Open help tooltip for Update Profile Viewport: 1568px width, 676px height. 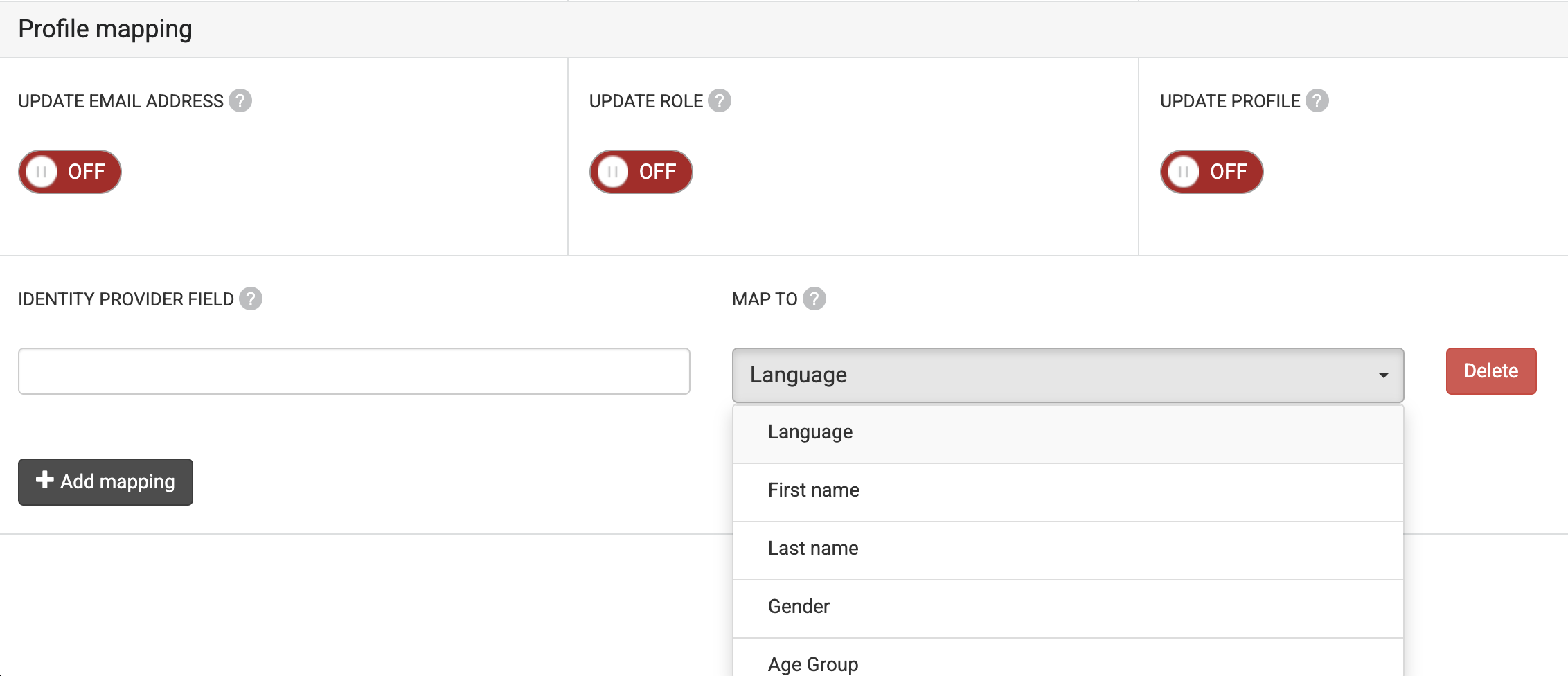coord(1317,101)
